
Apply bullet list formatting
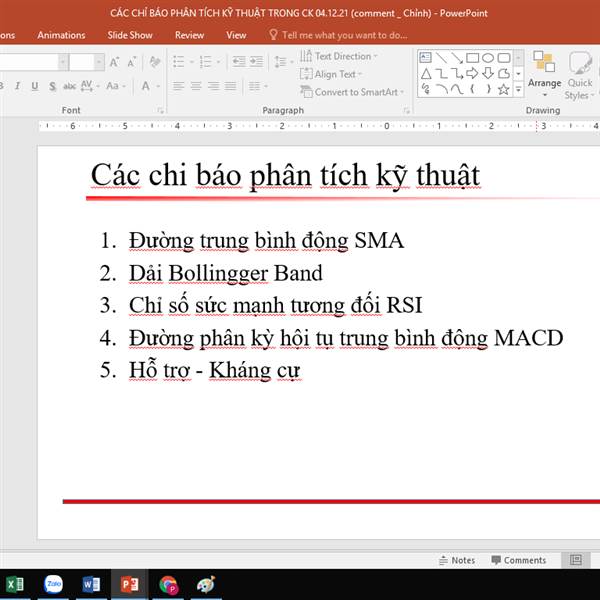179,62
